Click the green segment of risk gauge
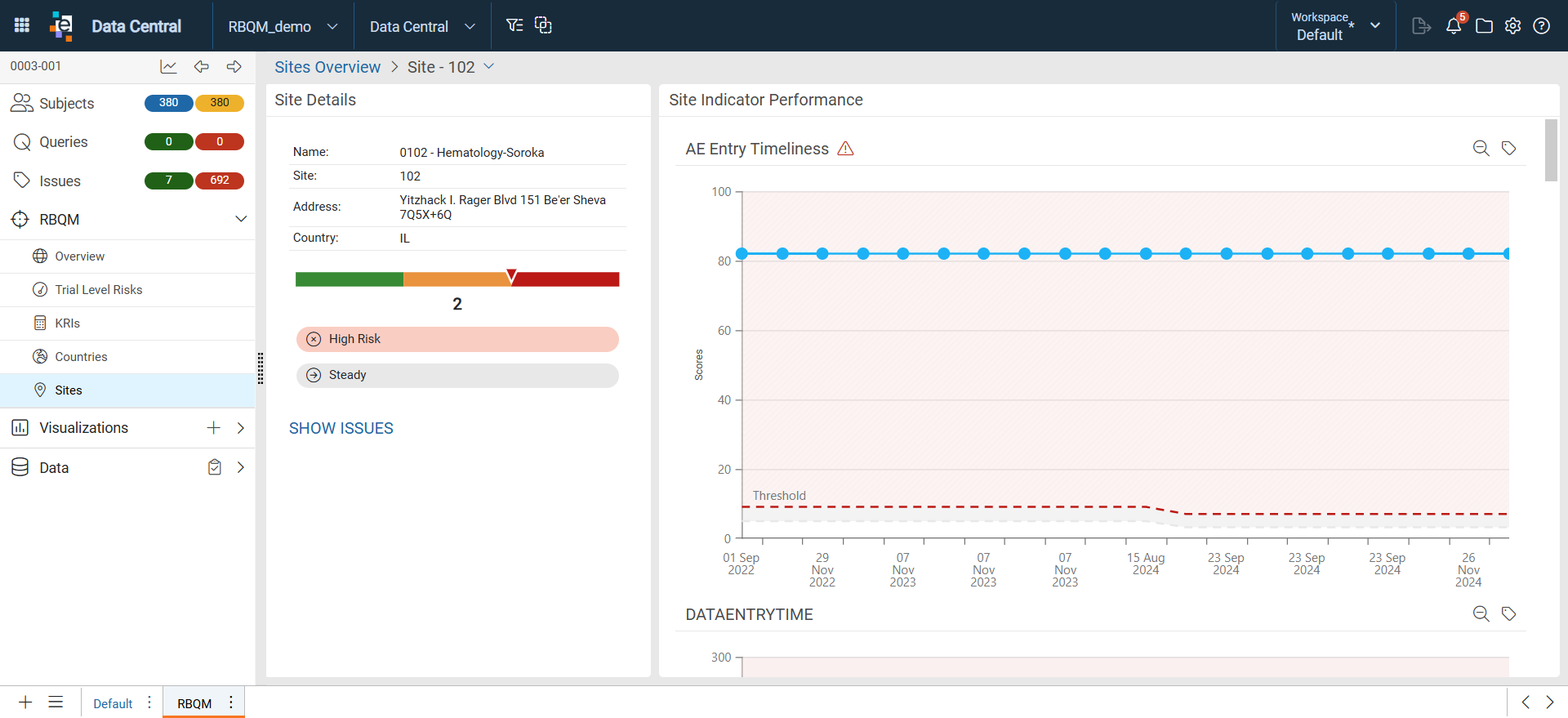 pyautogui.click(x=350, y=279)
